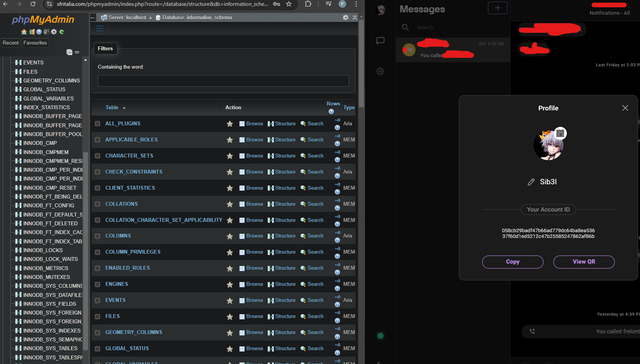Star the COLLATIONS table as favourite
The width and height of the screenshot is (640, 364).
tap(230, 204)
